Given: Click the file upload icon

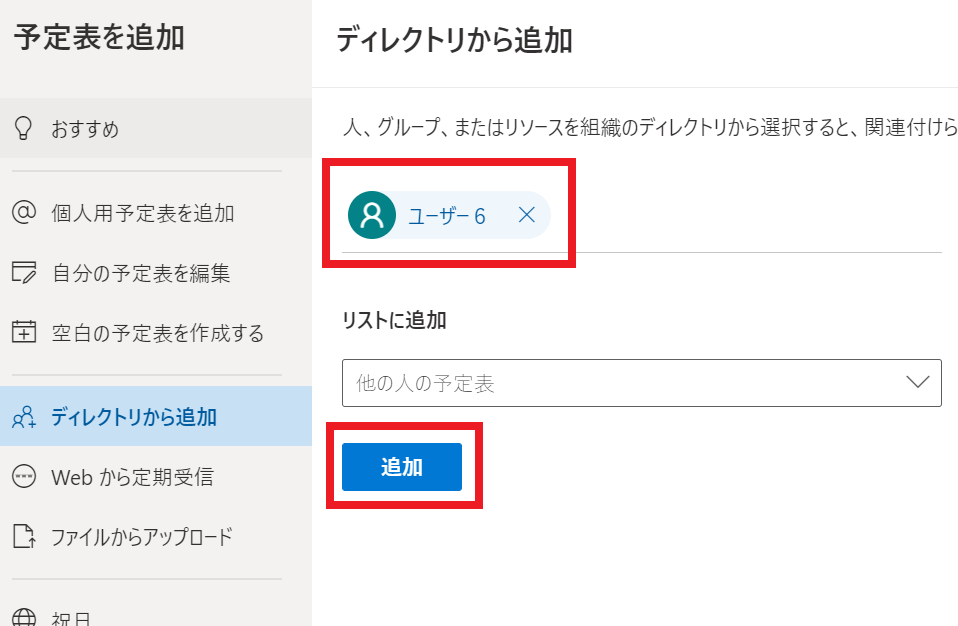Looking at the screenshot, I should pos(24,536).
